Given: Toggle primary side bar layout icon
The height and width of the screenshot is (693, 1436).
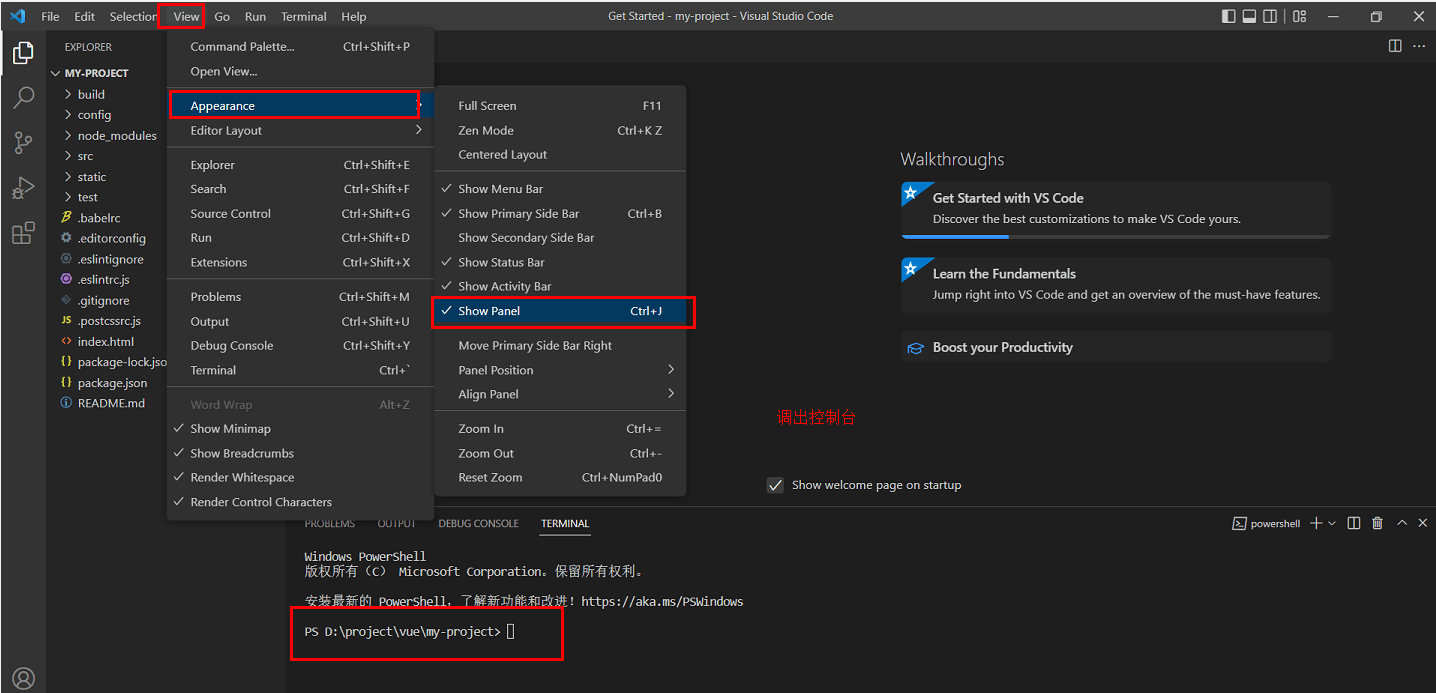Looking at the screenshot, I should tap(1228, 16).
